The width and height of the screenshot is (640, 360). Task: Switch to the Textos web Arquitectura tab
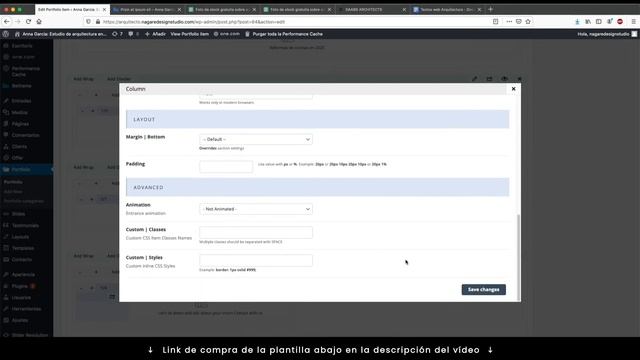447,9
